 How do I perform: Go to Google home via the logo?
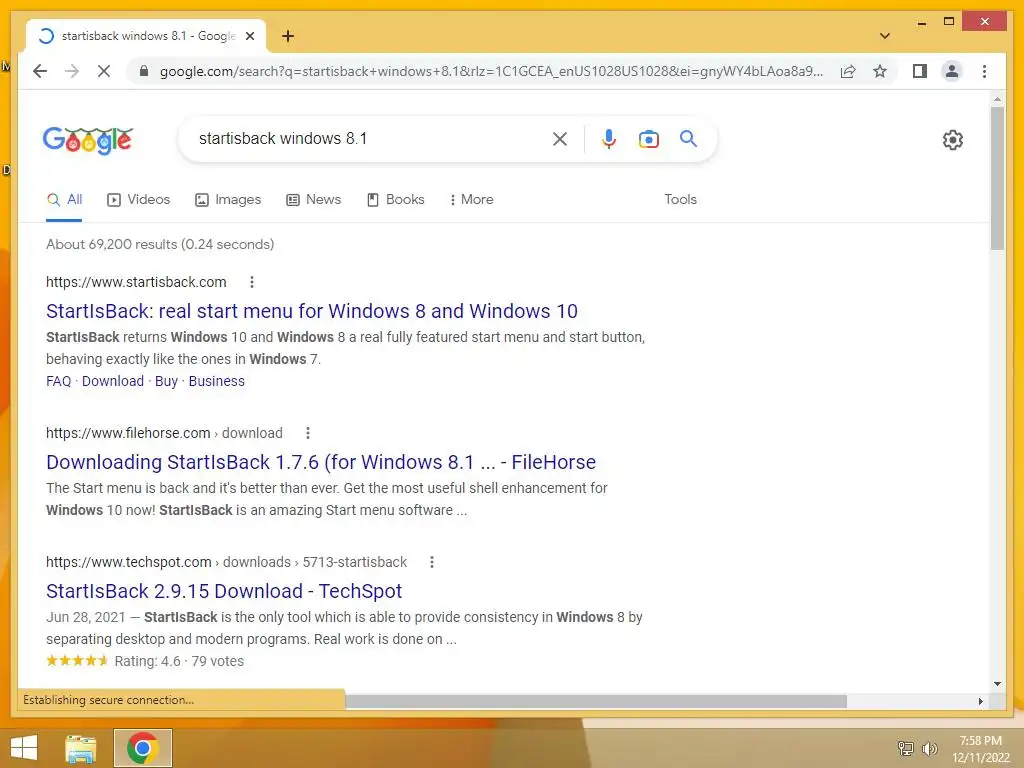pyautogui.click(x=88, y=140)
